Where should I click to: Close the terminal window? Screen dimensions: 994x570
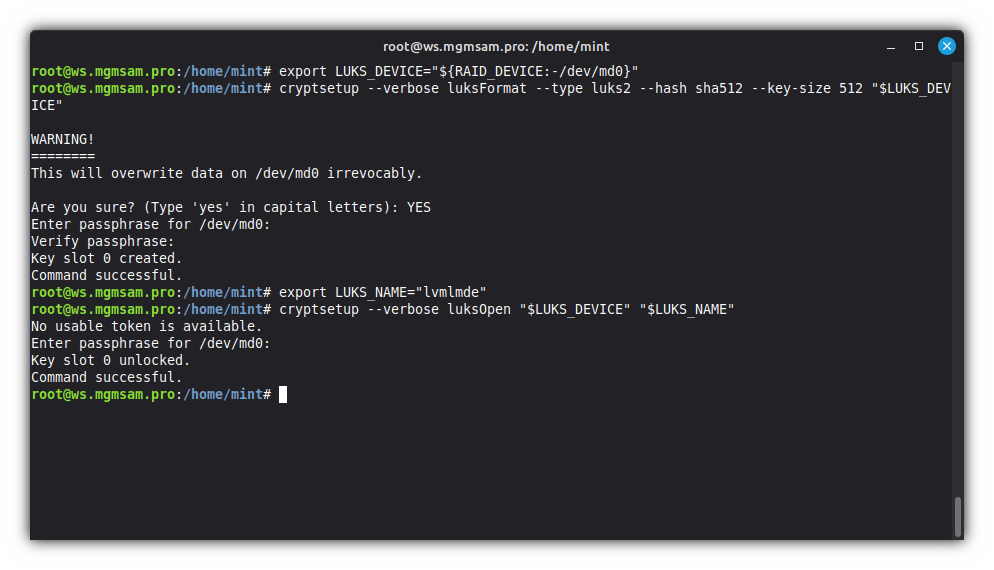pos(946,46)
